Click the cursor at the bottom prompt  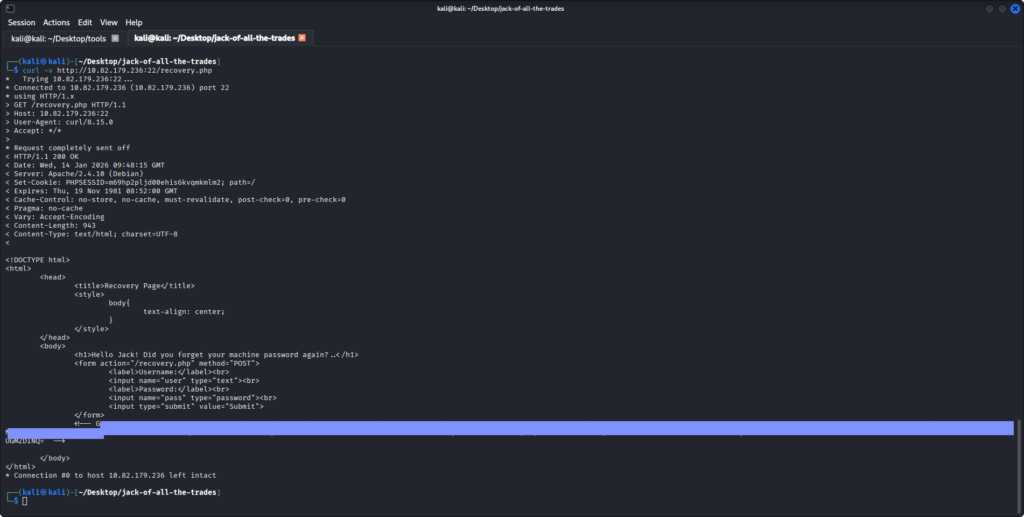coord(25,500)
